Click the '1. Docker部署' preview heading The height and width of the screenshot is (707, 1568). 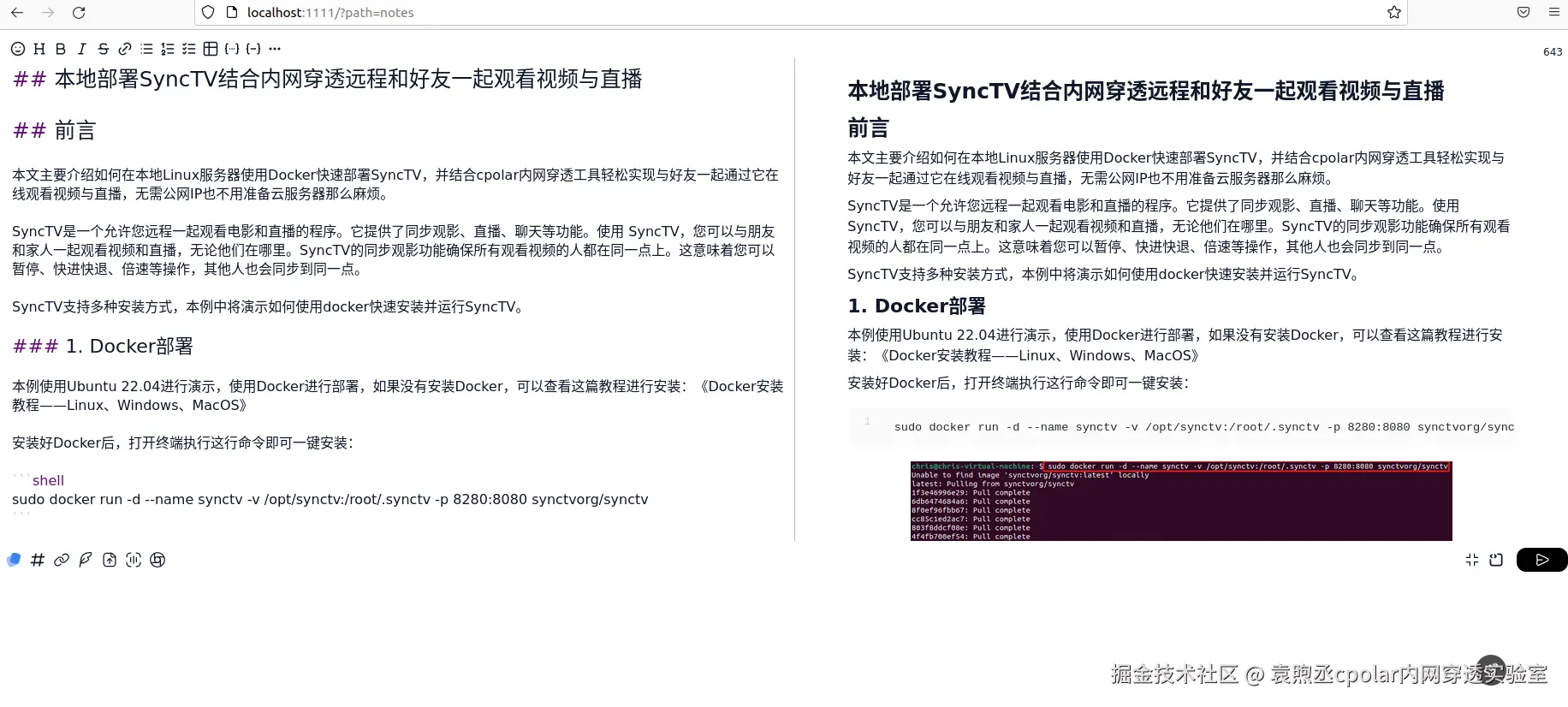[x=917, y=306]
